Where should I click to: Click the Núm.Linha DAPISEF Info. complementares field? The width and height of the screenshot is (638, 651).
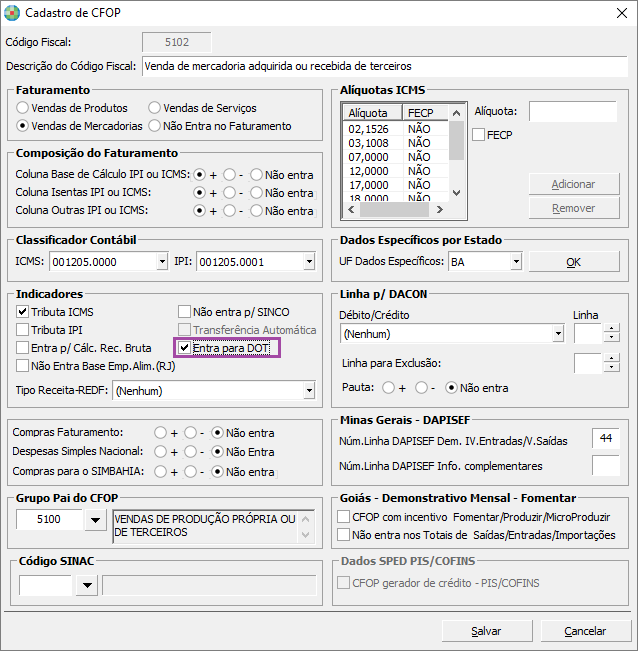tap(606, 465)
